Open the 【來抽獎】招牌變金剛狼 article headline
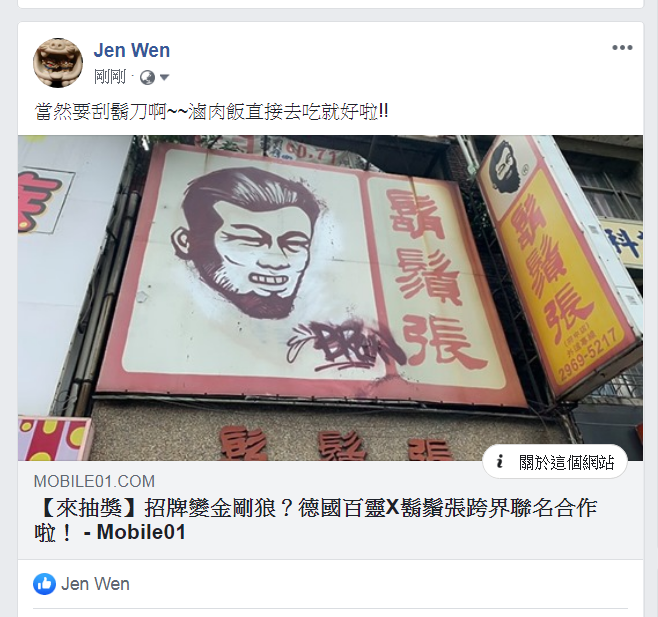The image size is (658, 617). (x=316, y=520)
